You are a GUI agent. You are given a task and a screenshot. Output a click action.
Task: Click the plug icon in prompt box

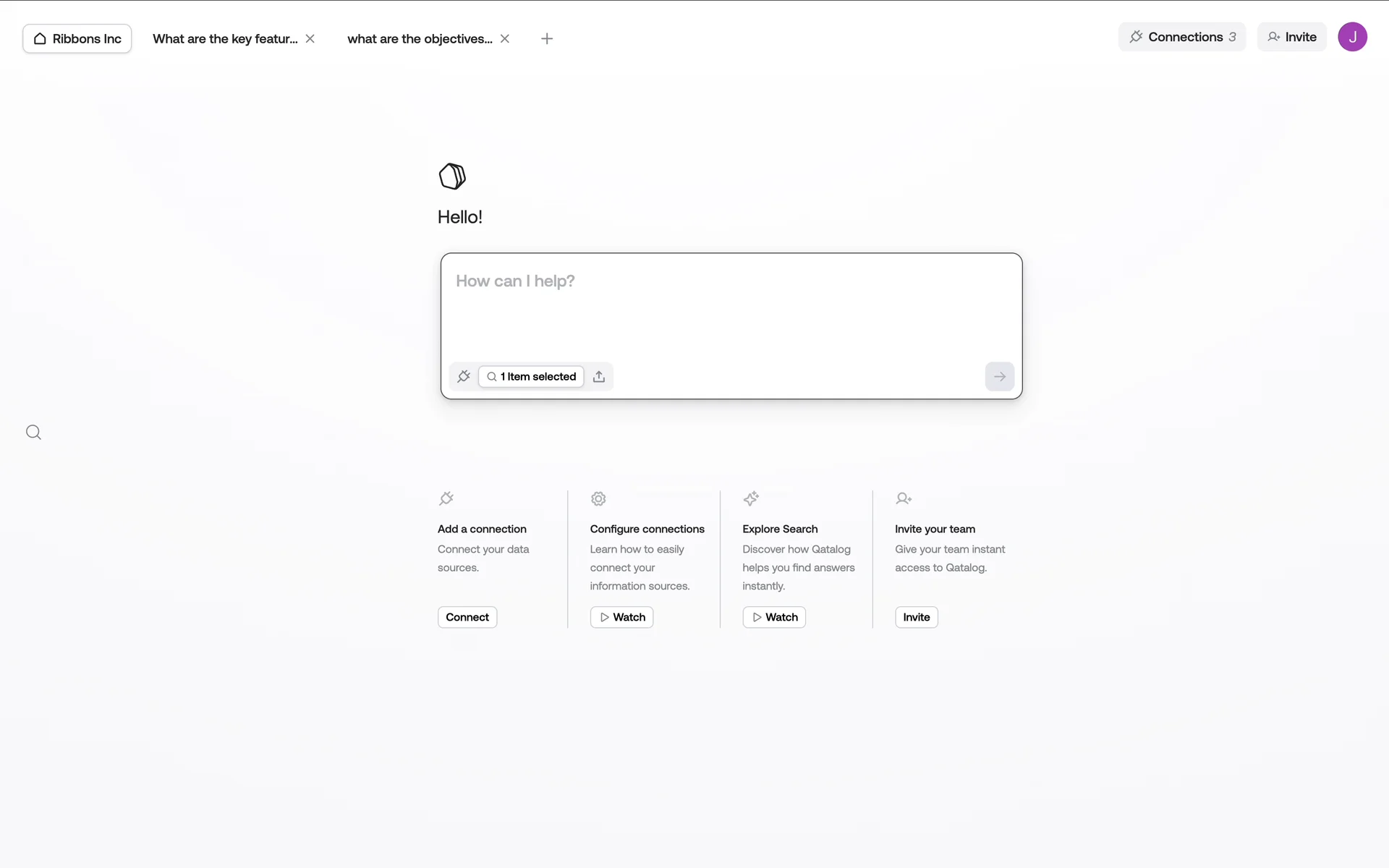point(464,376)
